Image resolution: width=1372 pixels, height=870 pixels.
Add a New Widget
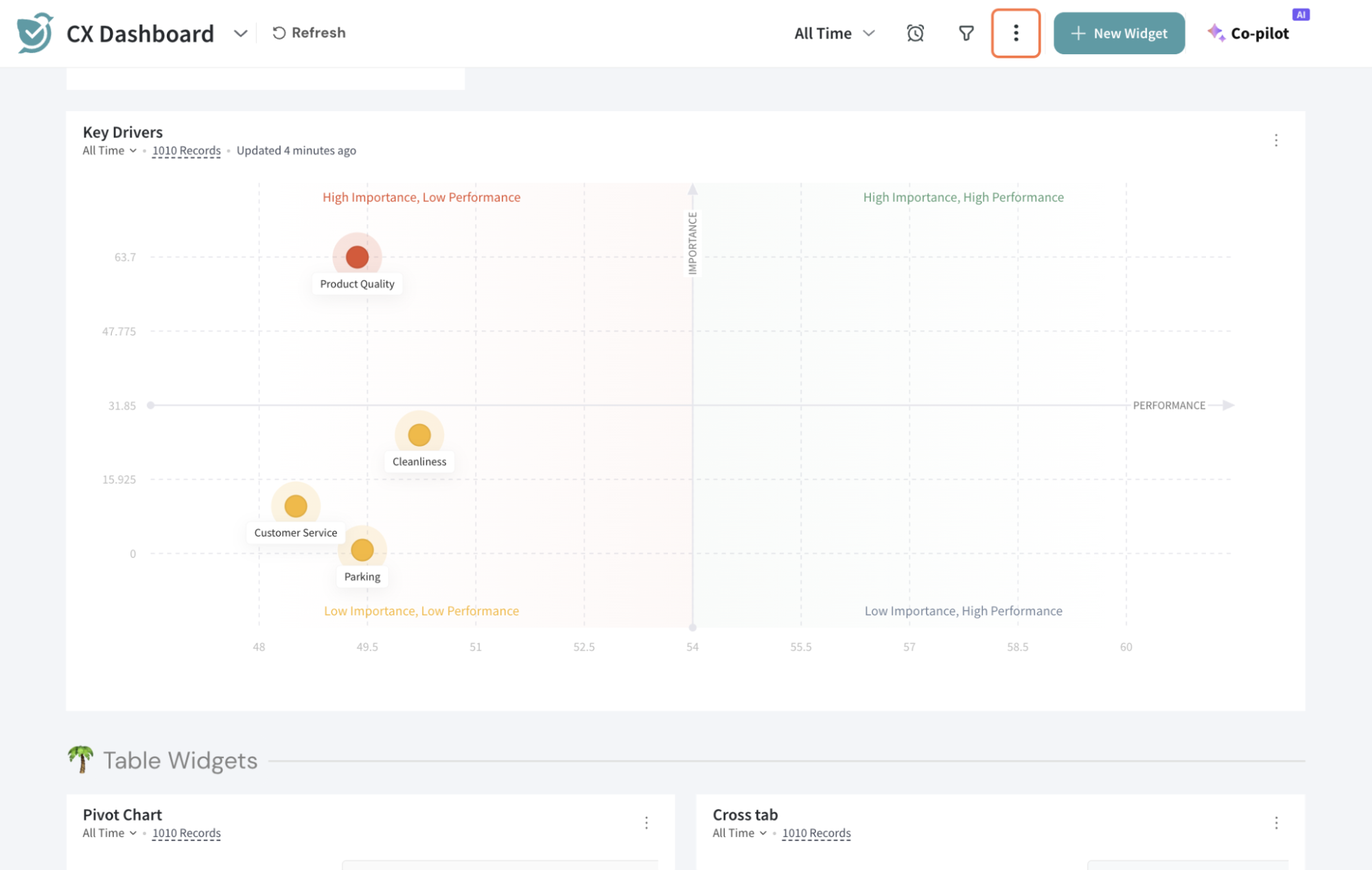(1119, 33)
